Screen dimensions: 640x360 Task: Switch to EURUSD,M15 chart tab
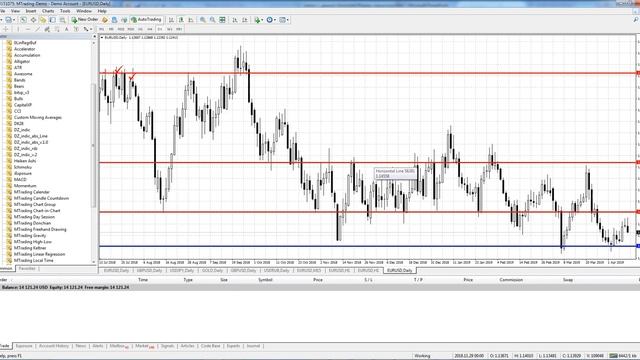(309, 271)
